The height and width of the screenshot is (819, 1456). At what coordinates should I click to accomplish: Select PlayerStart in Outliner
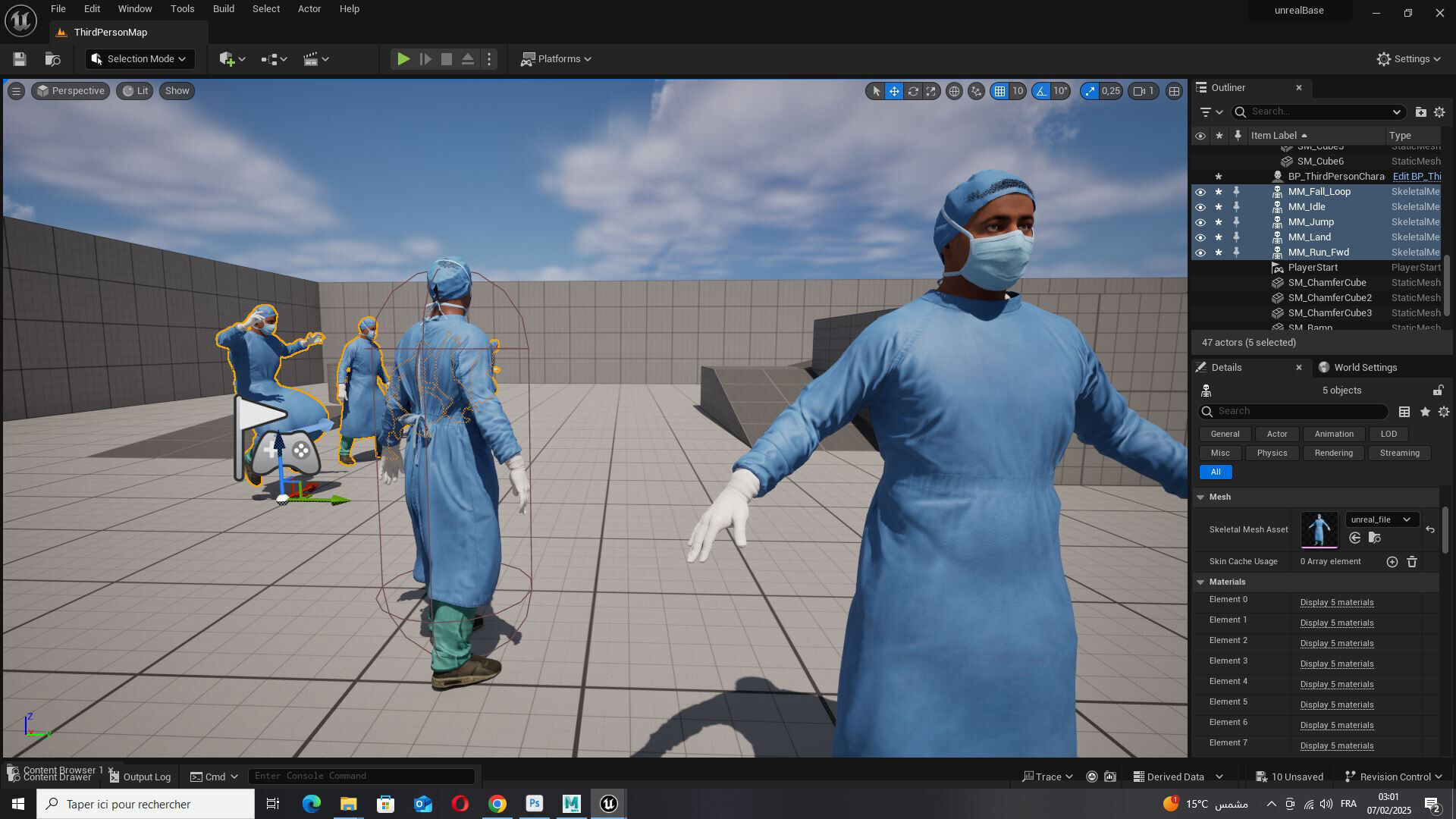click(x=1313, y=268)
